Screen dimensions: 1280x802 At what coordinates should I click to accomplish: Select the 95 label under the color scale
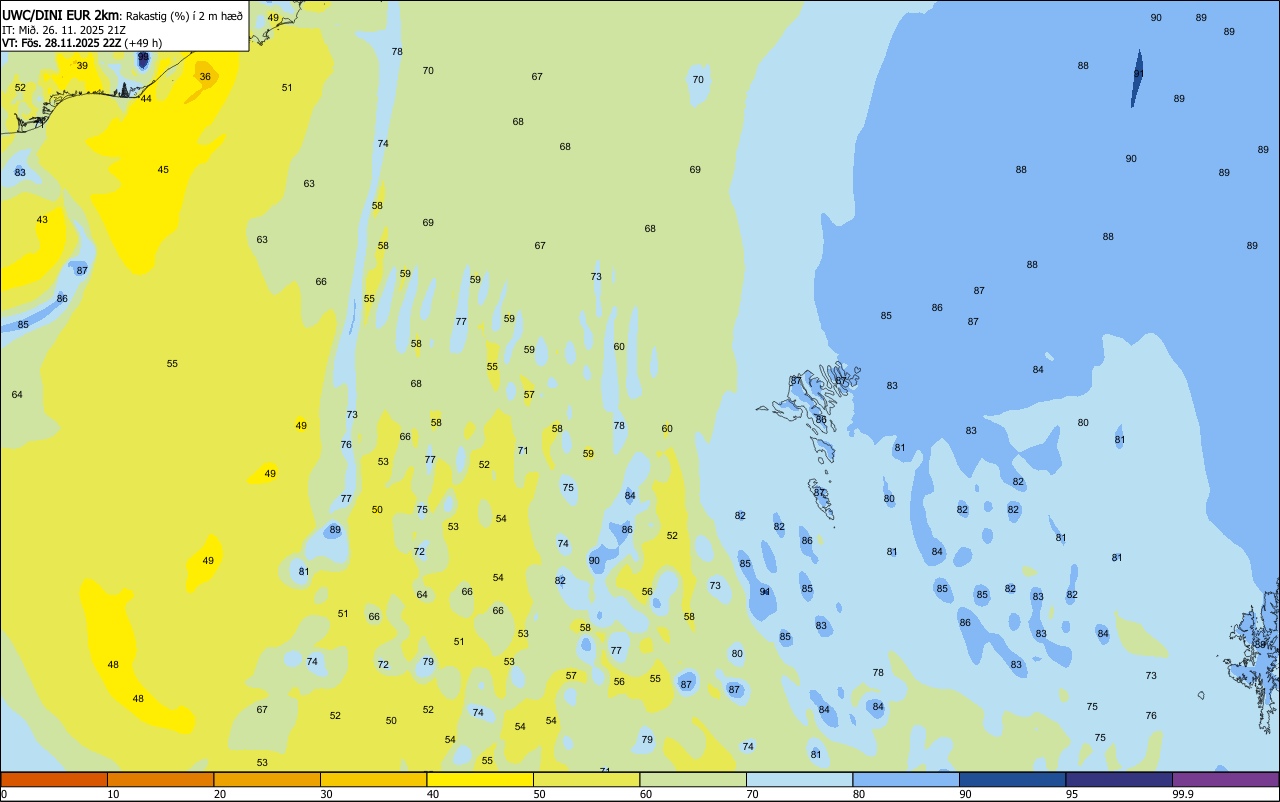[1072, 794]
